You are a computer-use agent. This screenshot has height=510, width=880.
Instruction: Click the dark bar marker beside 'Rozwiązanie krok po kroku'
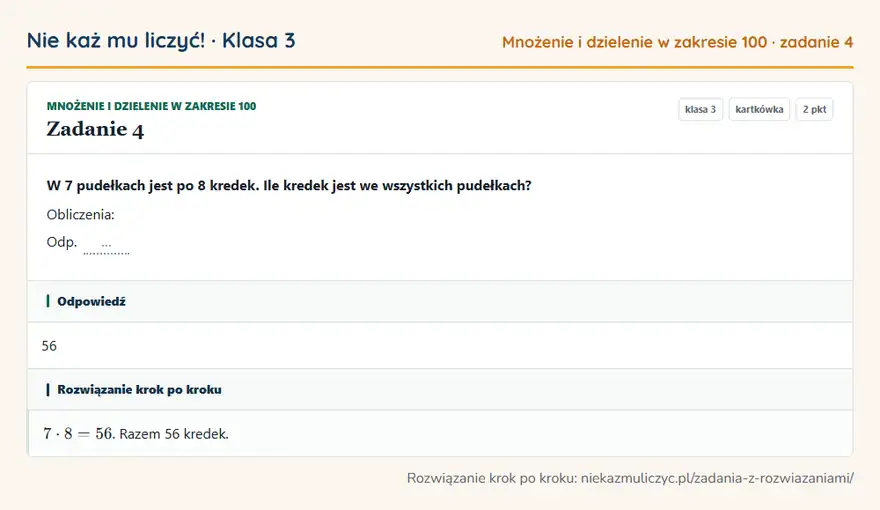[x=48, y=389]
